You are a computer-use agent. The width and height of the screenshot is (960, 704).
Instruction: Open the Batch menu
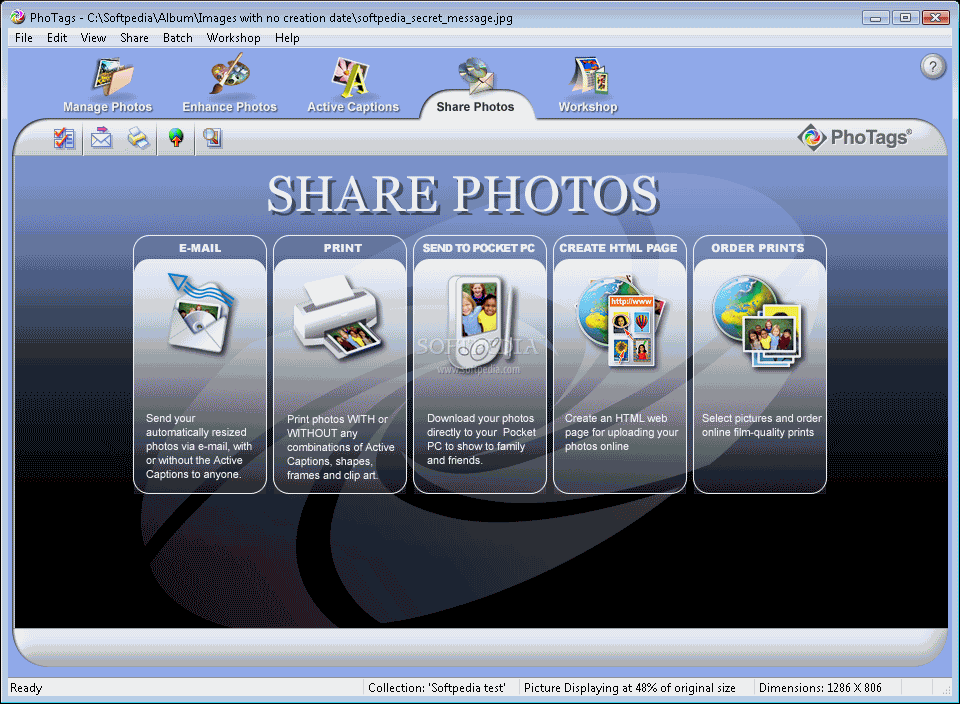tap(178, 38)
